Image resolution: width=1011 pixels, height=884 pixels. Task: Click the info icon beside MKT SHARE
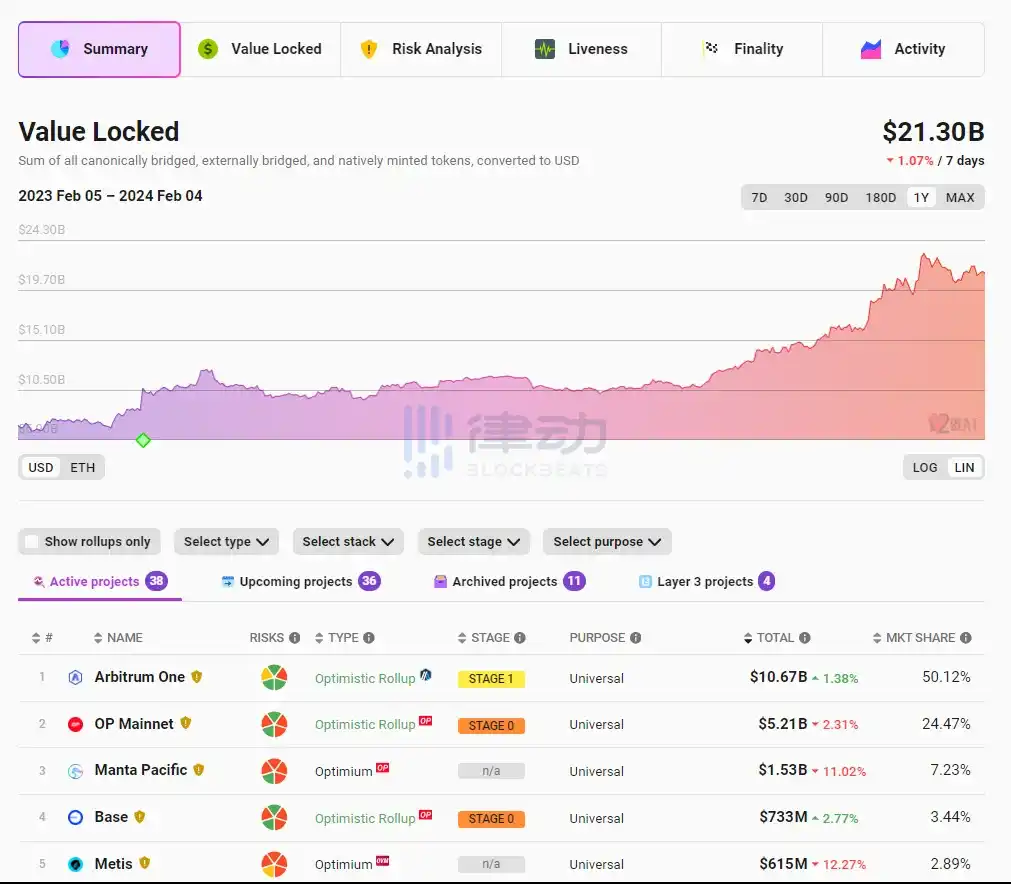pyautogui.click(x=965, y=638)
